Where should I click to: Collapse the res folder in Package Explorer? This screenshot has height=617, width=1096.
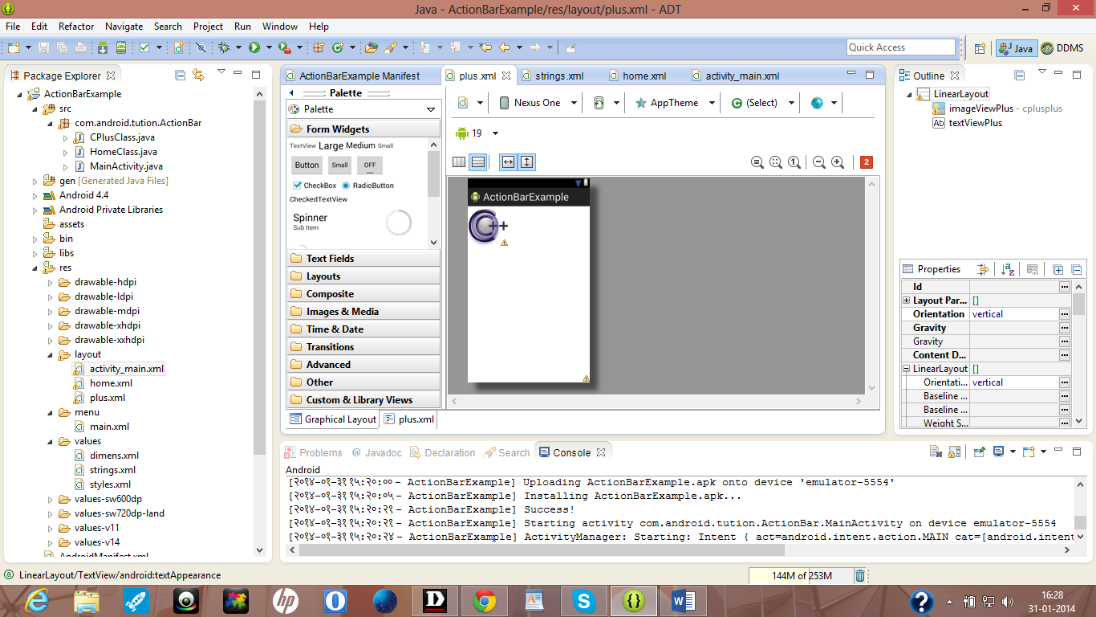pos(32,267)
